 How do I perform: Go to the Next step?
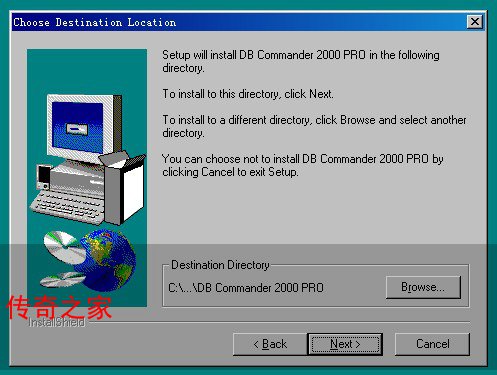coord(345,344)
